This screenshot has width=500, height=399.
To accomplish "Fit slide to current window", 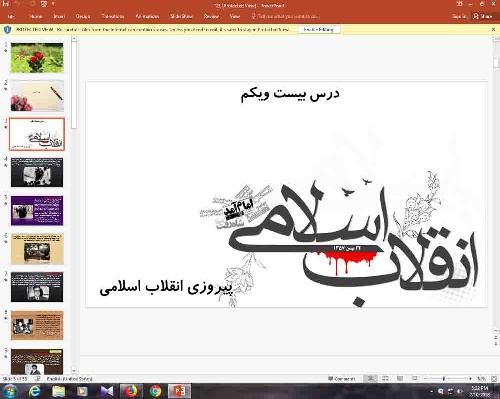I will [494, 379].
